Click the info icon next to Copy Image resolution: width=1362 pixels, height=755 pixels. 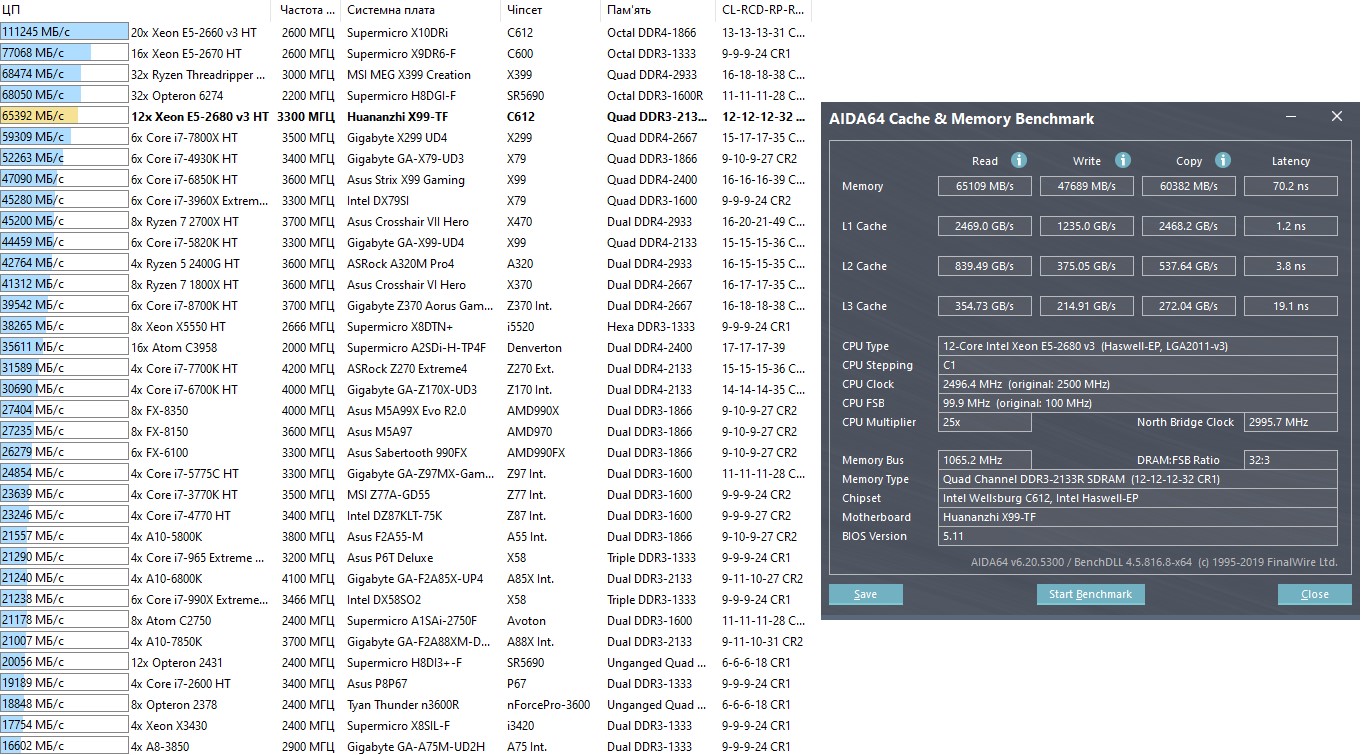click(x=1223, y=160)
